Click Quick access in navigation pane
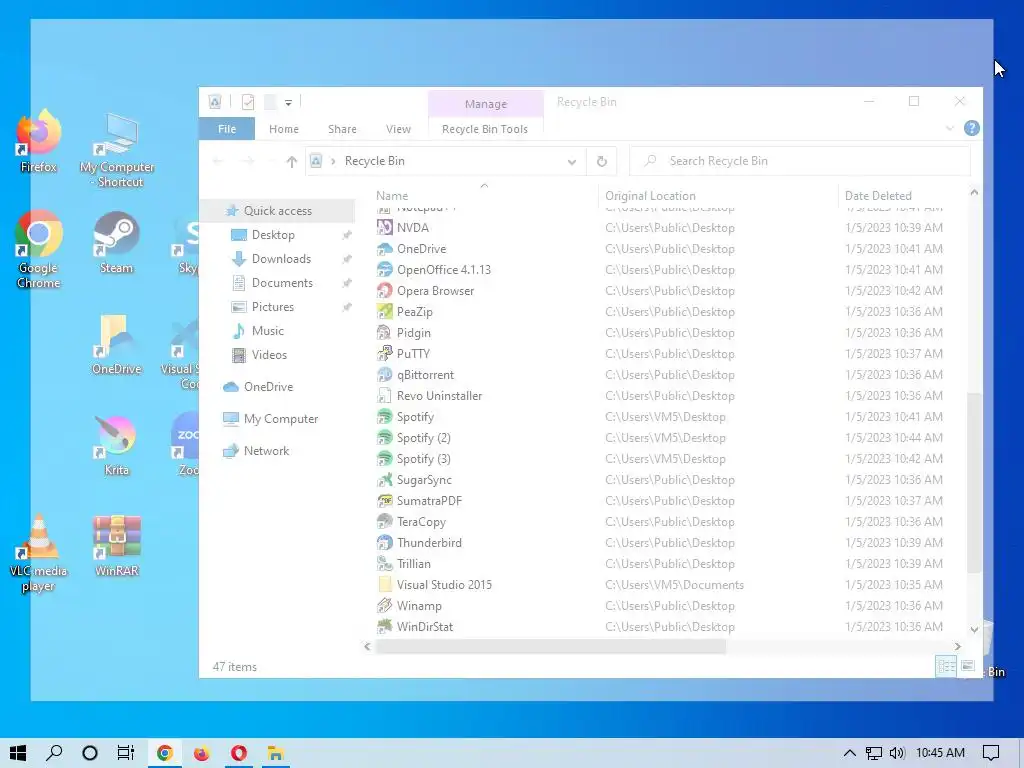1024x768 pixels. [278, 211]
